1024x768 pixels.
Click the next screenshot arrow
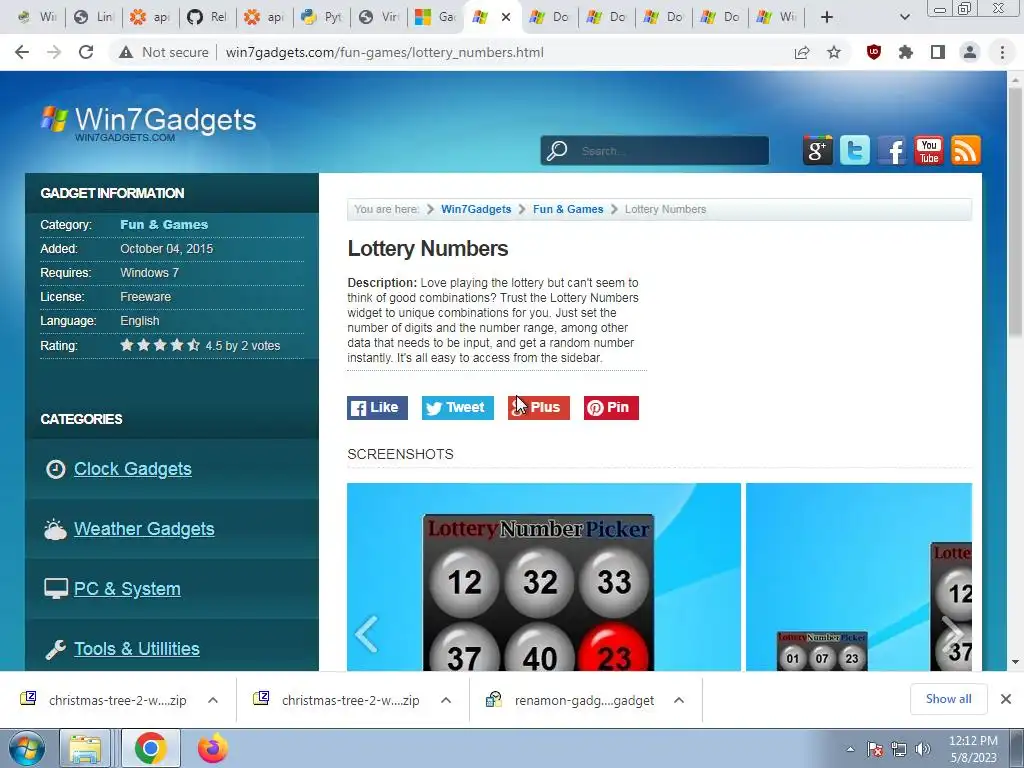(952, 634)
